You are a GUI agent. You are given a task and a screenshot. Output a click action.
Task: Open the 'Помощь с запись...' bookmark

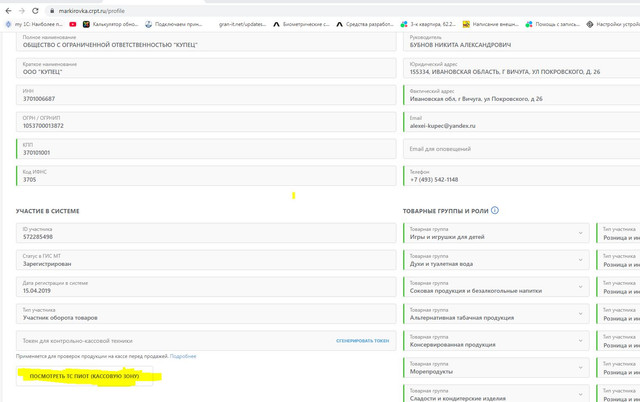click(x=553, y=24)
